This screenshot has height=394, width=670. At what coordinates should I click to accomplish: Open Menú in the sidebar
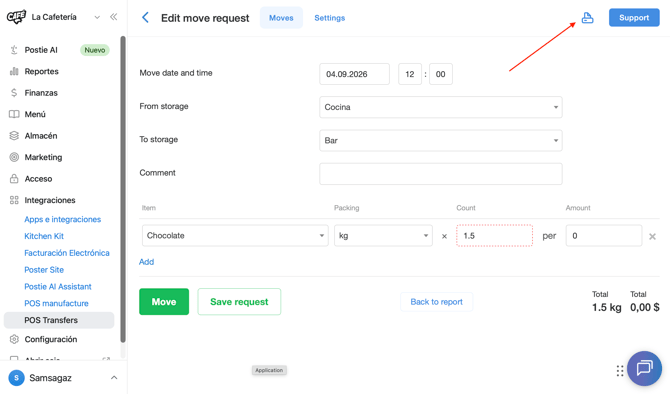(x=35, y=114)
